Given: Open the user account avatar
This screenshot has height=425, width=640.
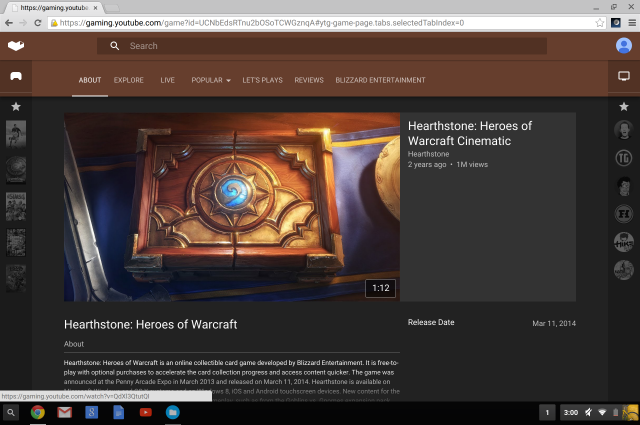Looking at the screenshot, I should 624,46.
